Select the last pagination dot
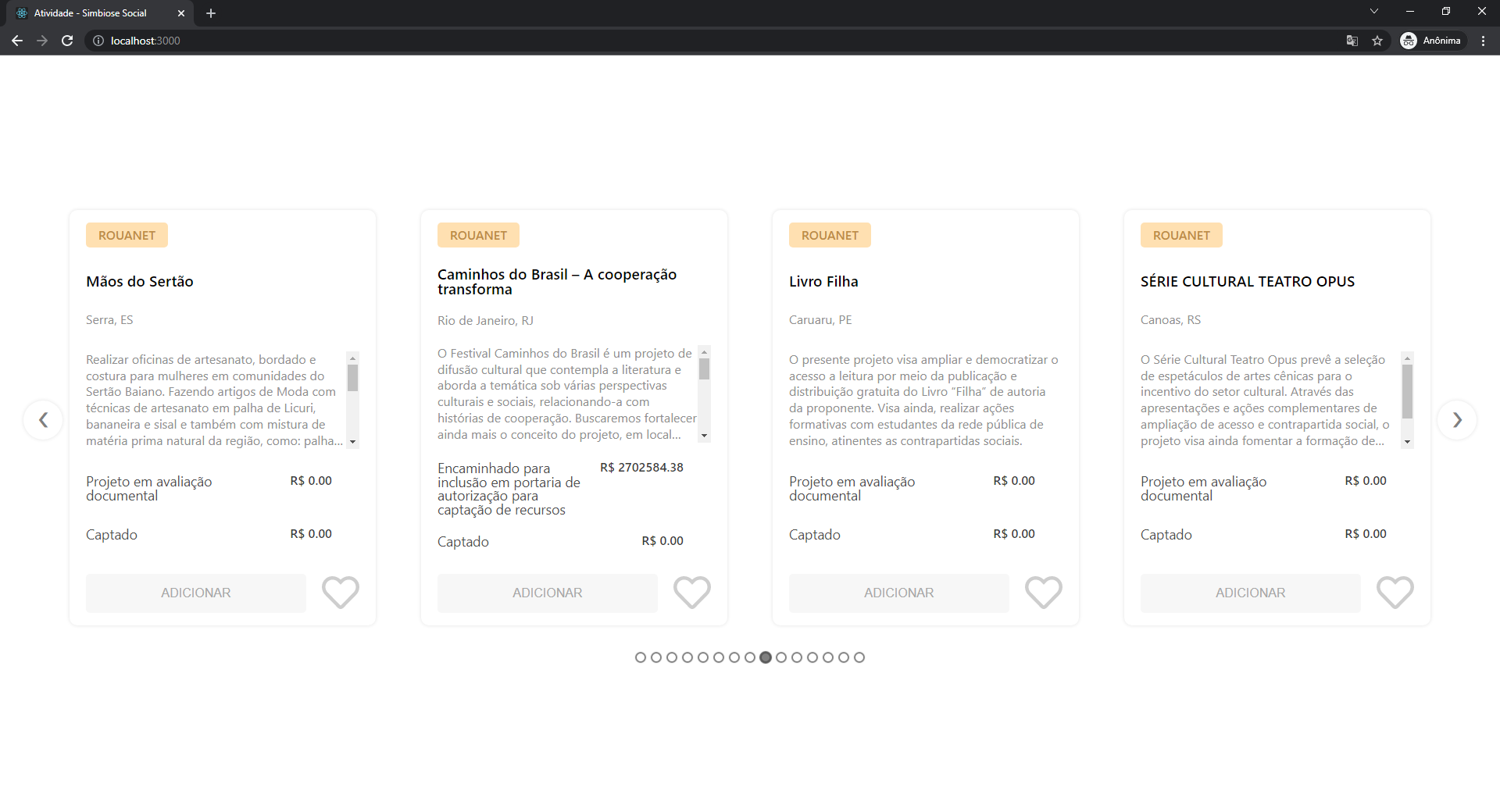This screenshot has width=1500, height=812. click(x=859, y=657)
